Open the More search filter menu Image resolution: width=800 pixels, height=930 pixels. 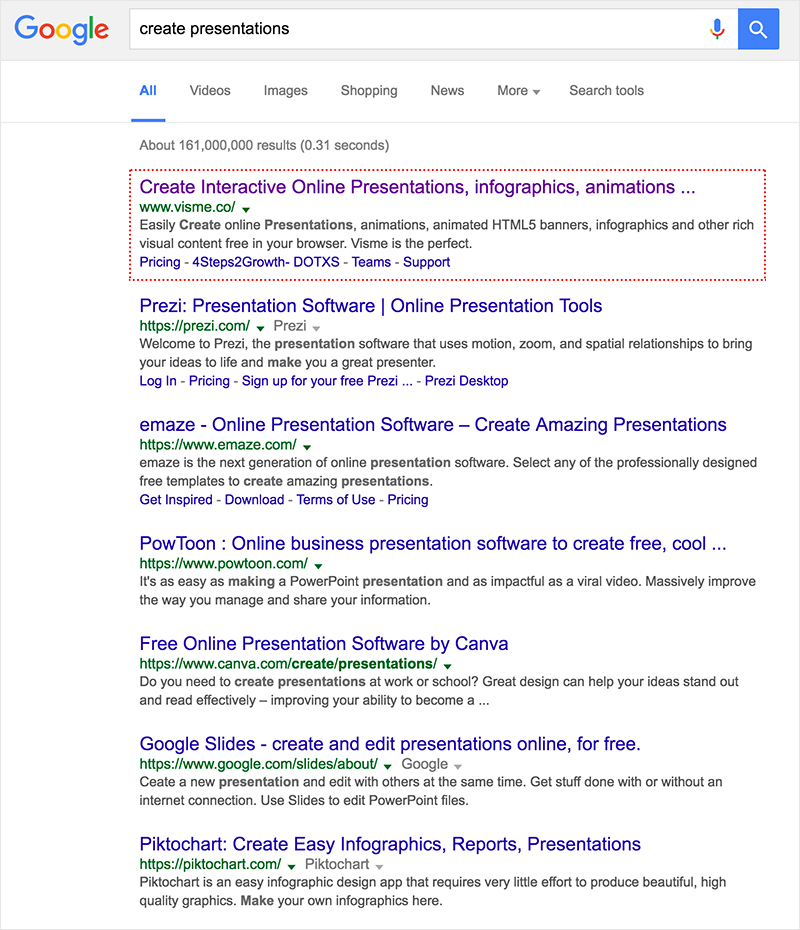tap(518, 91)
